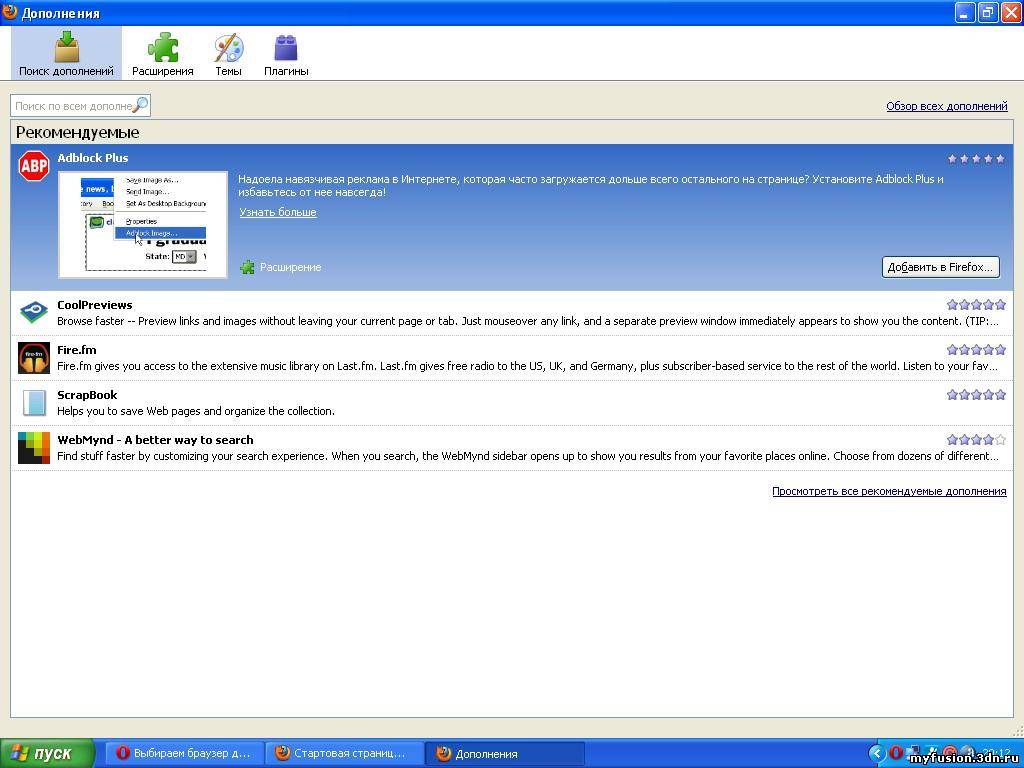The height and width of the screenshot is (768, 1024).
Task: Click the CoolPreviews star rating
Action: (x=976, y=304)
